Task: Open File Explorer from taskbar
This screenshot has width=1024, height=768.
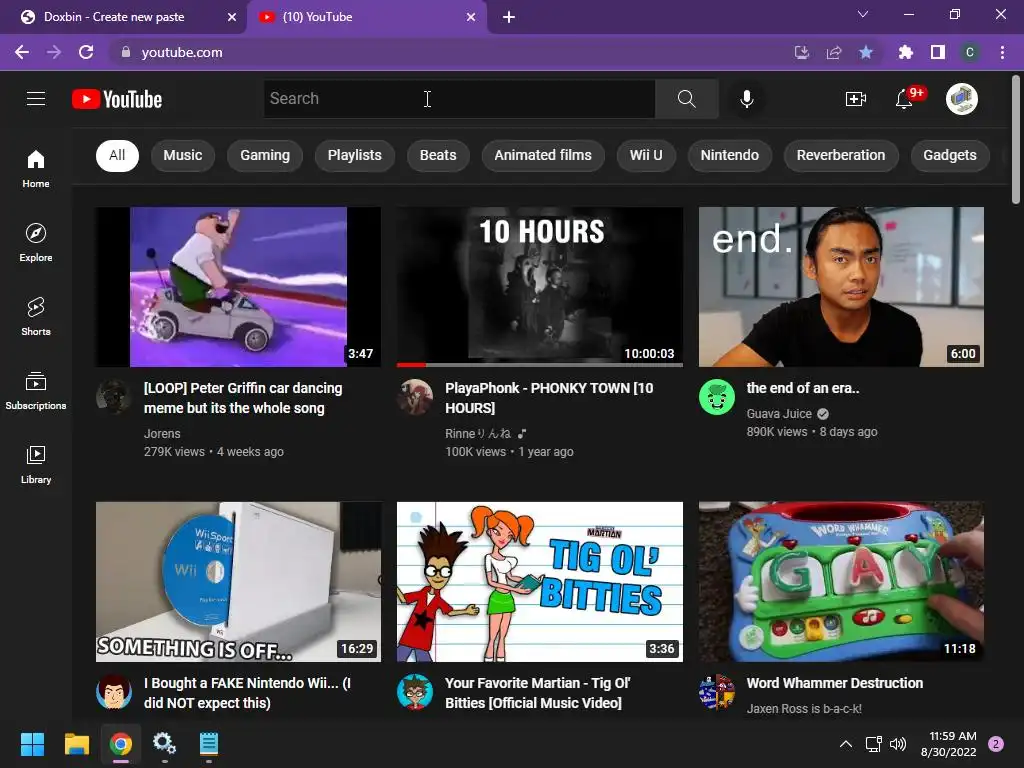Action: click(76, 744)
